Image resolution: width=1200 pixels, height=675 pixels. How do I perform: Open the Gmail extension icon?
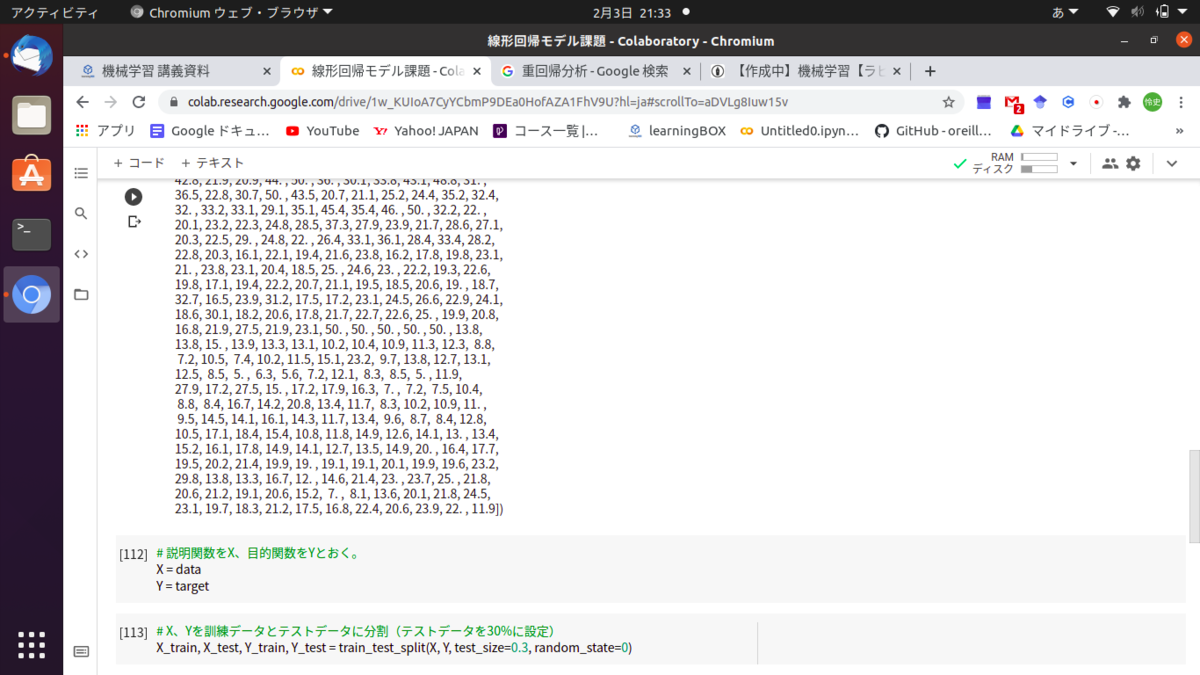coord(1013,102)
